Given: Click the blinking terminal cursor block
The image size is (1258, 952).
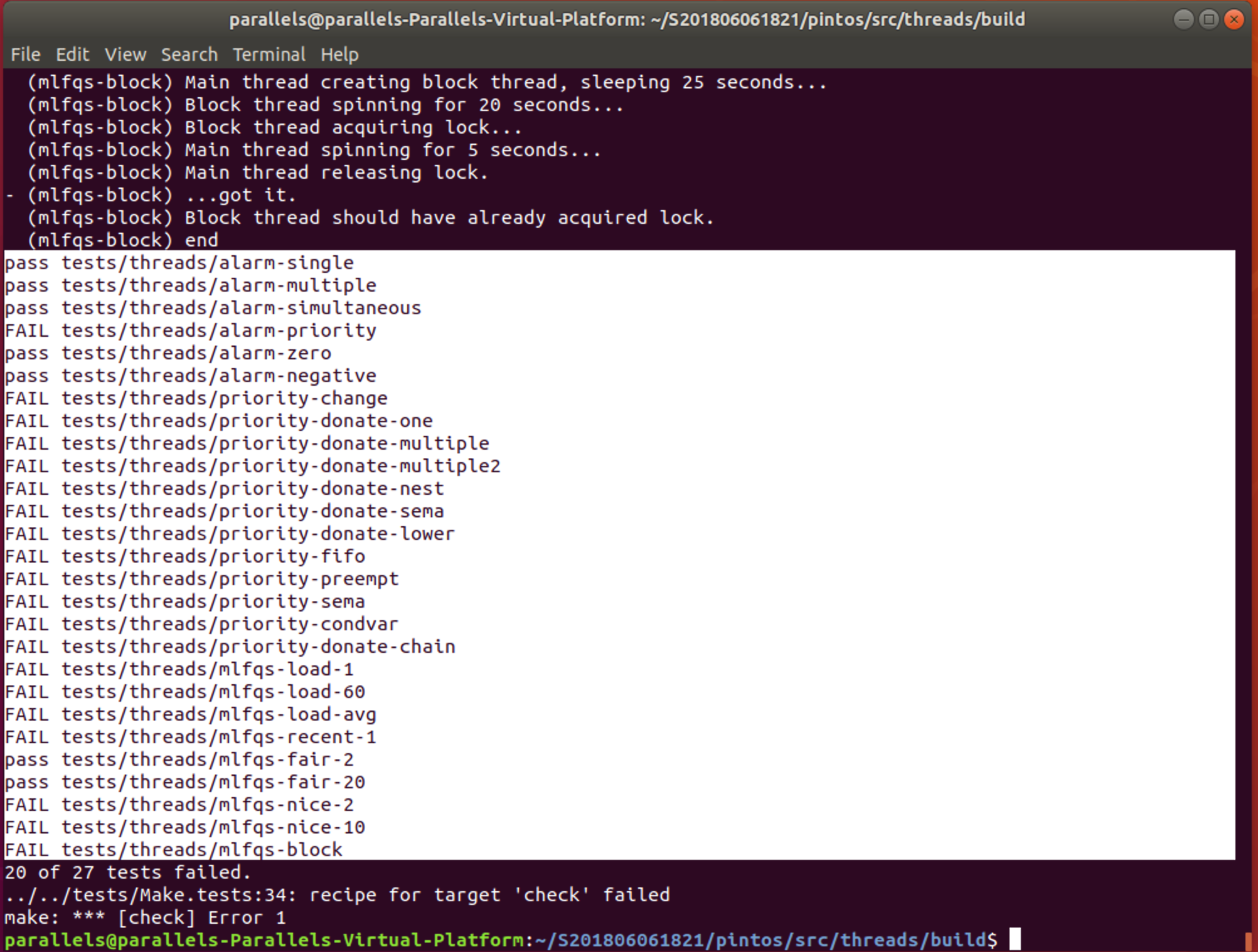Looking at the screenshot, I should pyautogui.click(x=1013, y=940).
